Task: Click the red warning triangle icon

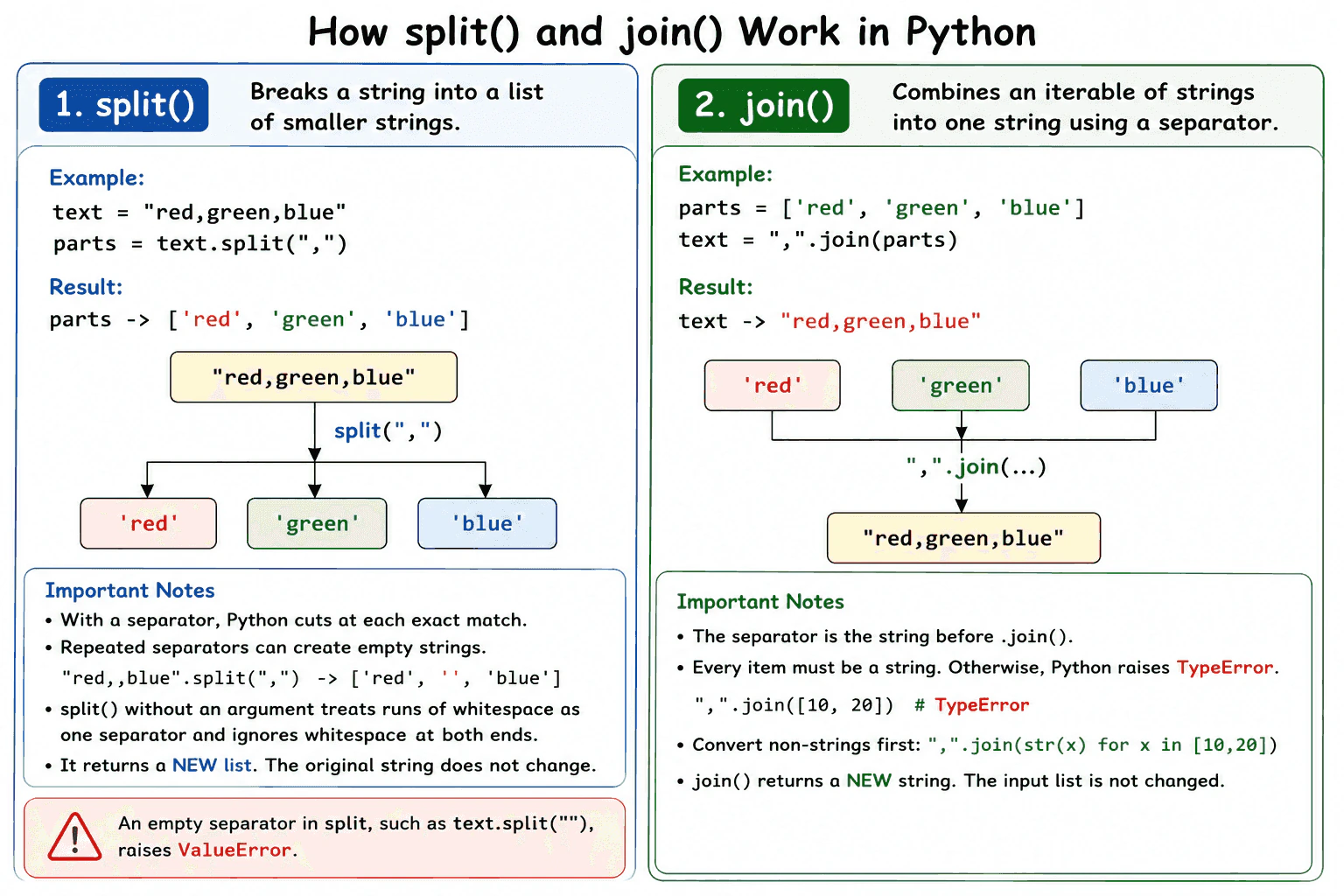Action: [x=74, y=836]
